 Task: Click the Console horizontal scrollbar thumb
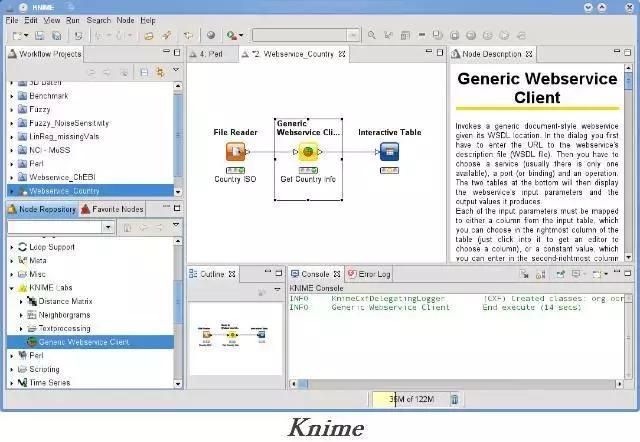tap(303, 384)
